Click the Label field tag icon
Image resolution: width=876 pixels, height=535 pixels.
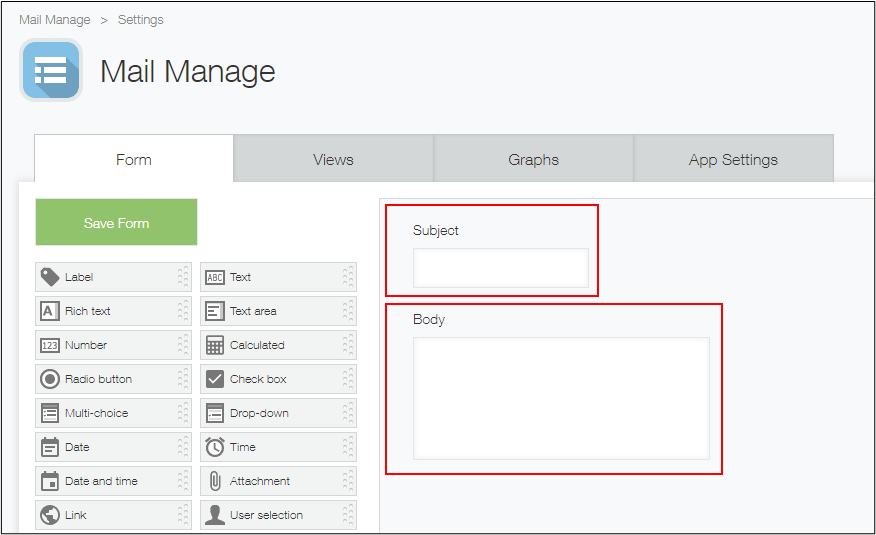(49, 277)
